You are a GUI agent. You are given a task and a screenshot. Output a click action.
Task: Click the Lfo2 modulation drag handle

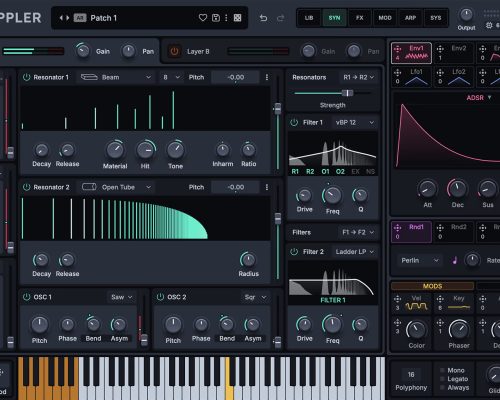point(440,72)
